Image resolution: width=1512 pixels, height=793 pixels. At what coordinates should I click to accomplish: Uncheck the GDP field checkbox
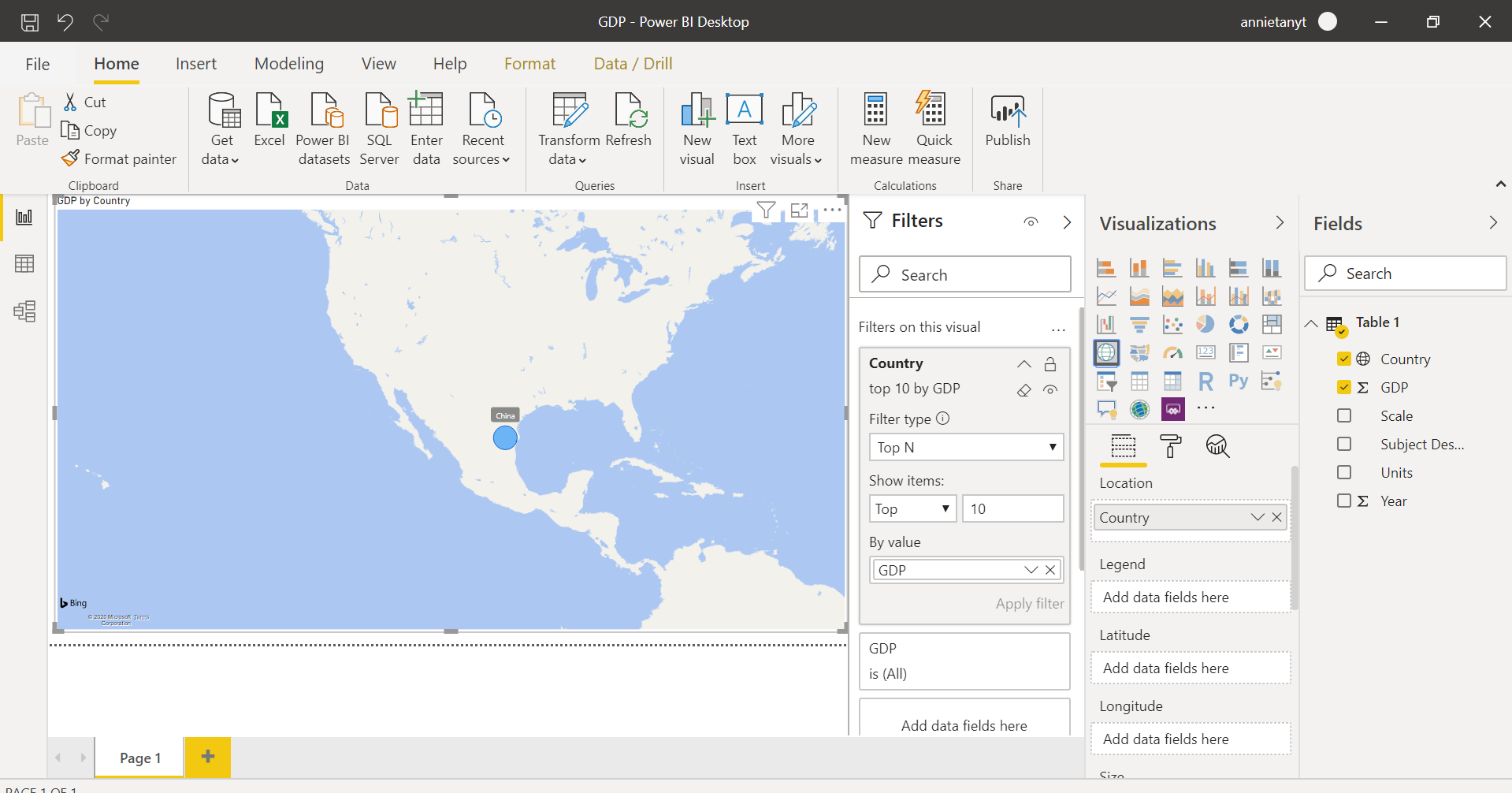click(x=1344, y=387)
